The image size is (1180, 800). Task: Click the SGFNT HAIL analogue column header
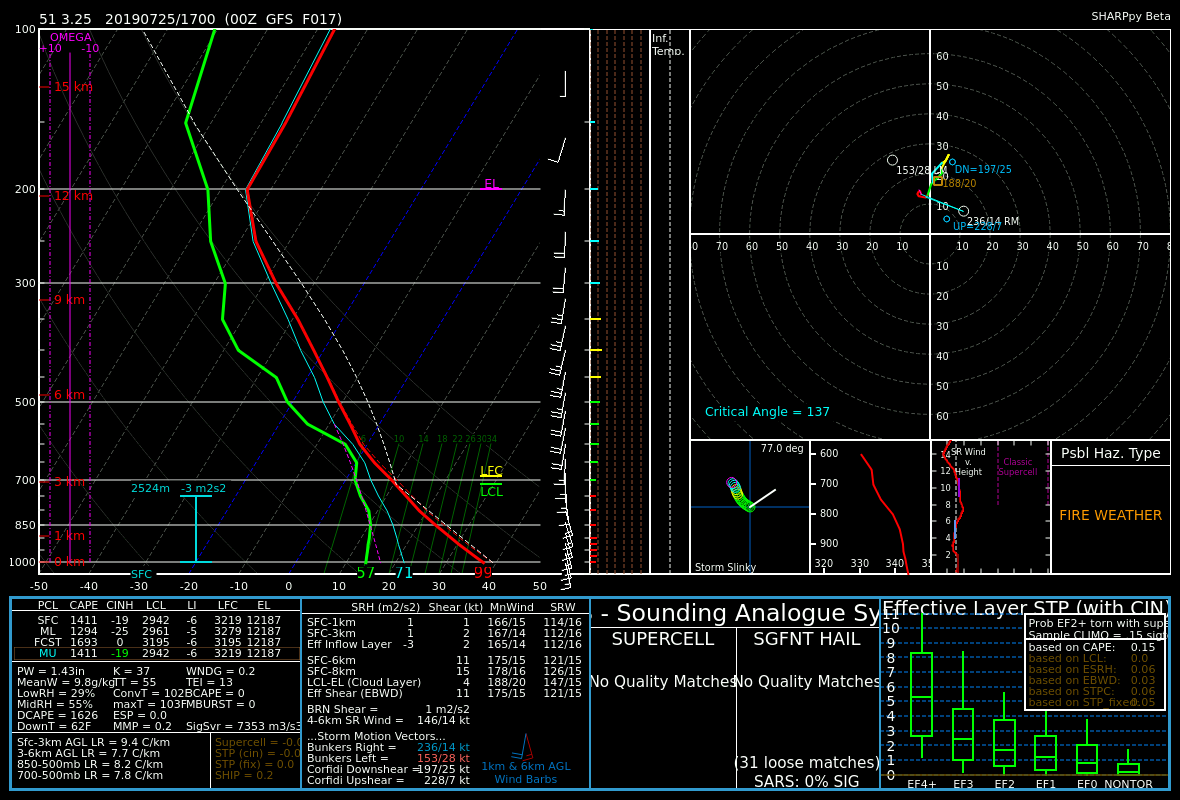[807, 639]
